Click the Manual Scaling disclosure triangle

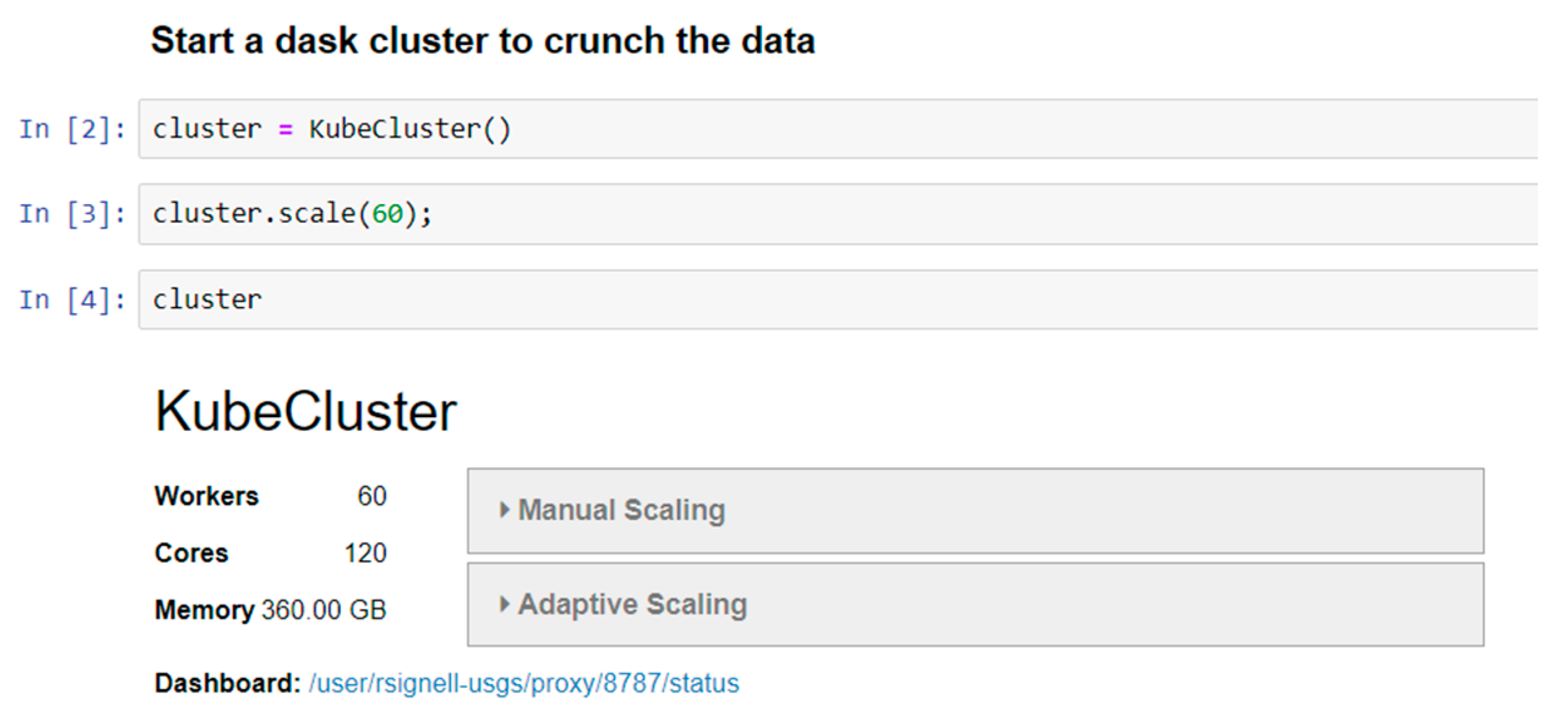click(504, 510)
